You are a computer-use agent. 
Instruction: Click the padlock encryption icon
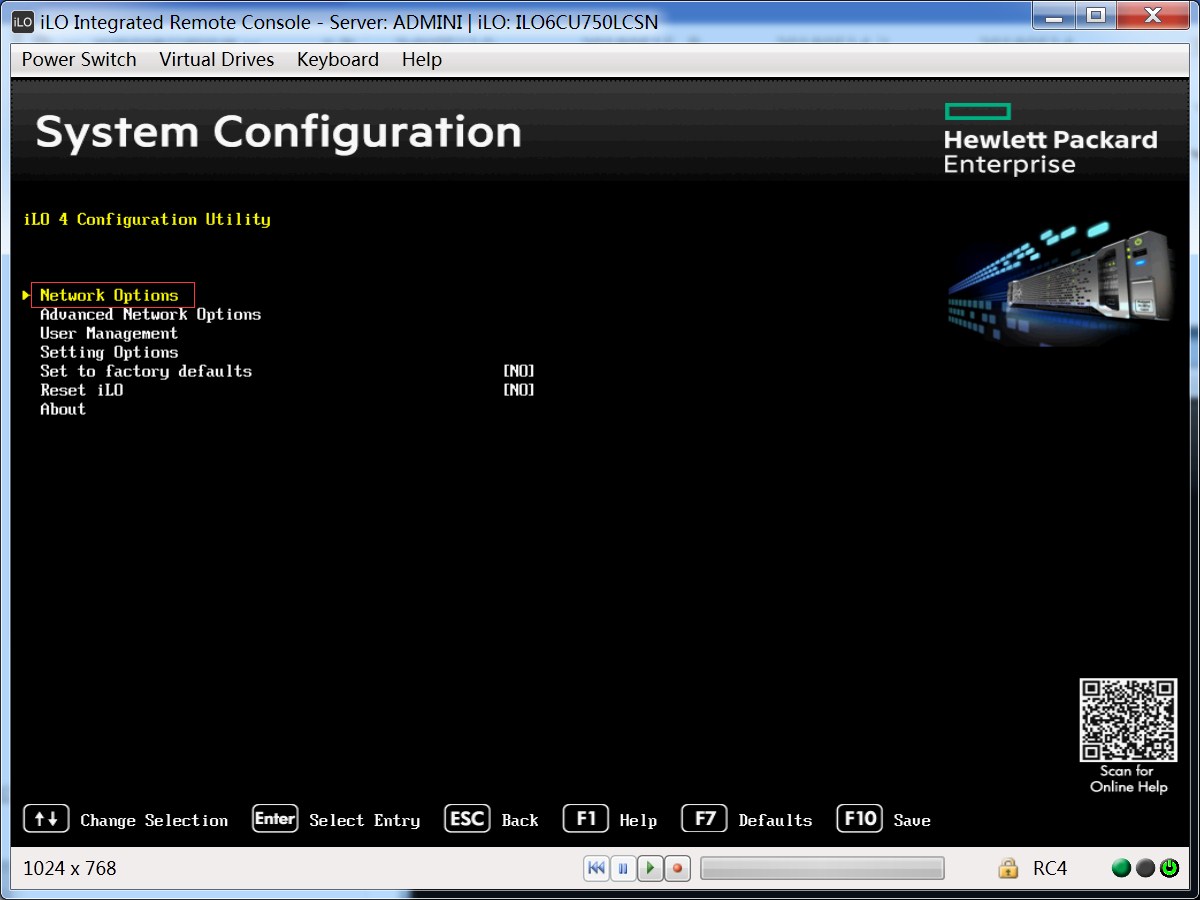[1008, 868]
